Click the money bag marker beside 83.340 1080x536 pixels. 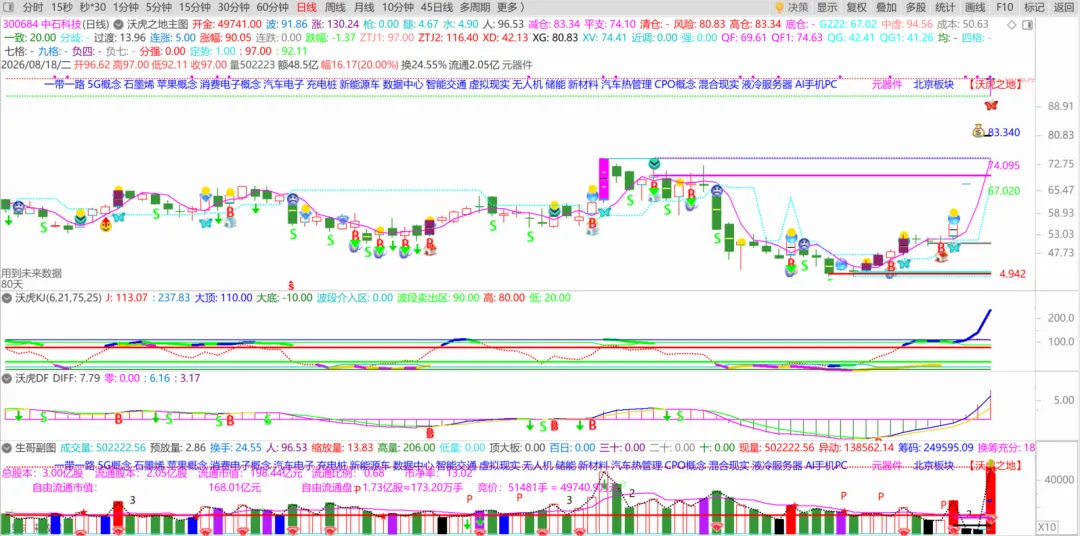(x=979, y=130)
